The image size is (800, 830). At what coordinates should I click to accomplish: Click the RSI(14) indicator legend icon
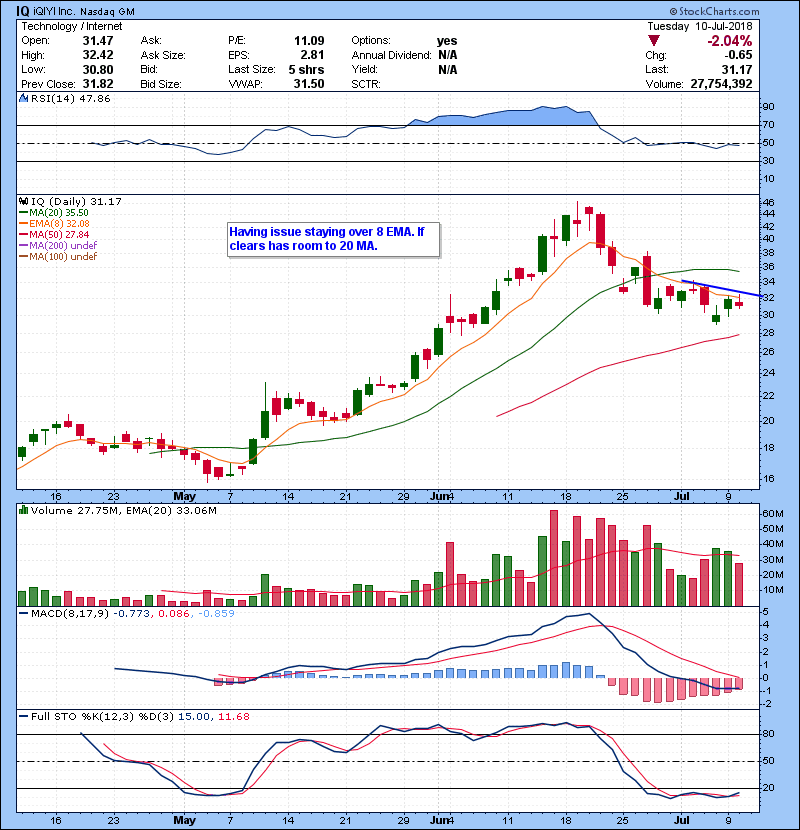[23, 100]
